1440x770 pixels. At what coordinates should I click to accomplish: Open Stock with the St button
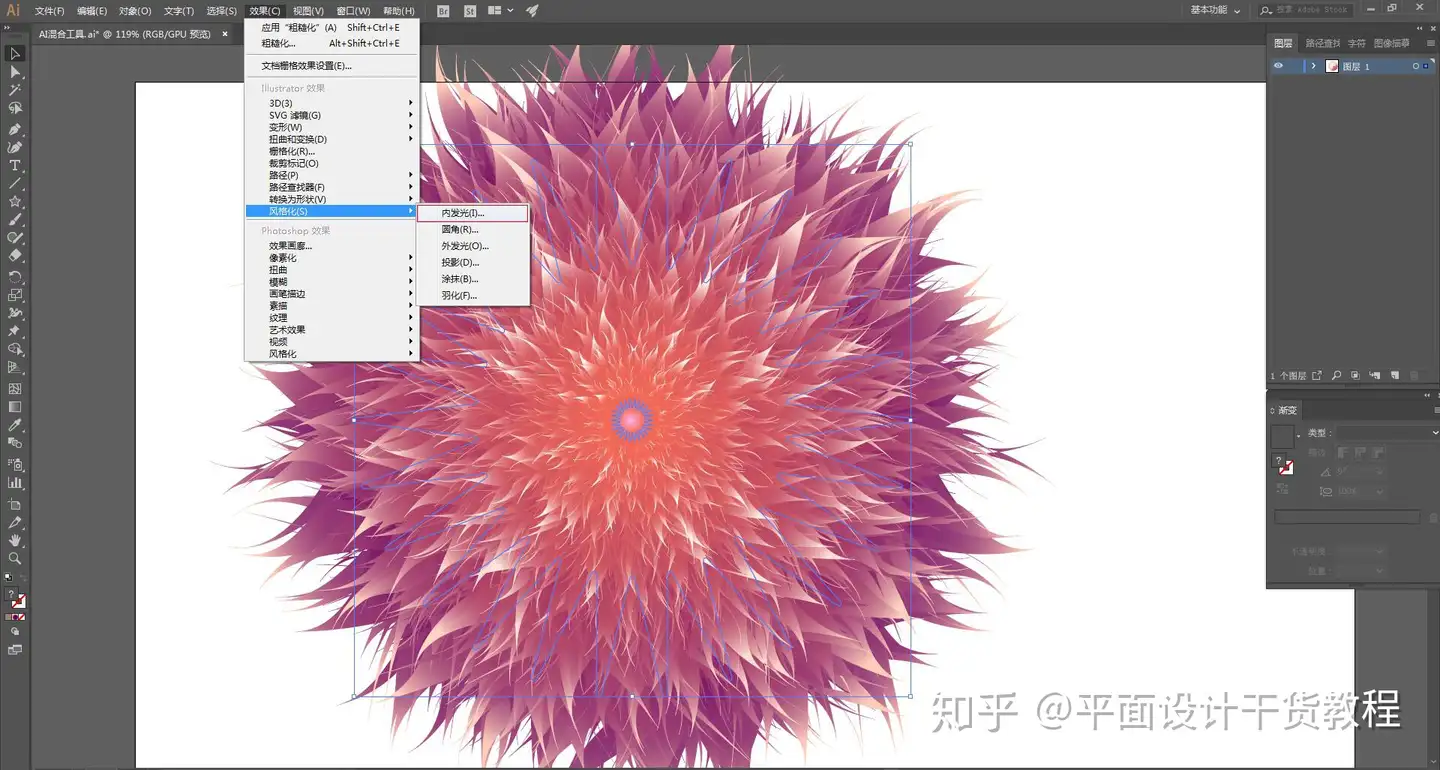click(x=469, y=11)
